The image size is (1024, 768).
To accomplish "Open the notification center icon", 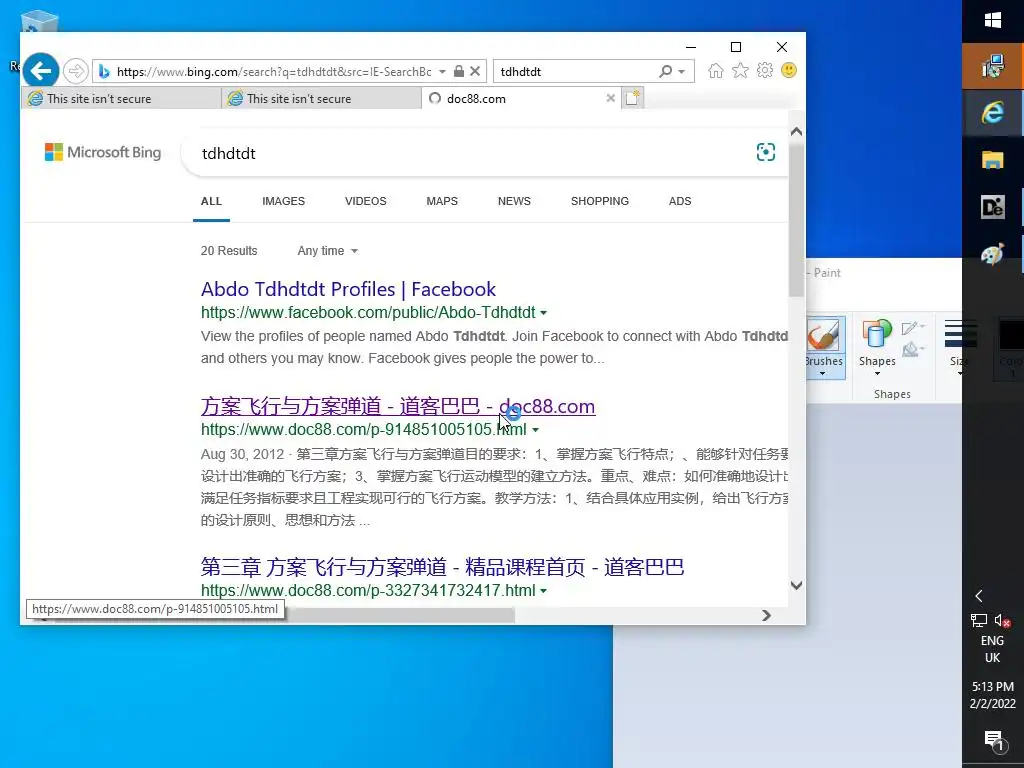I will coord(993,739).
